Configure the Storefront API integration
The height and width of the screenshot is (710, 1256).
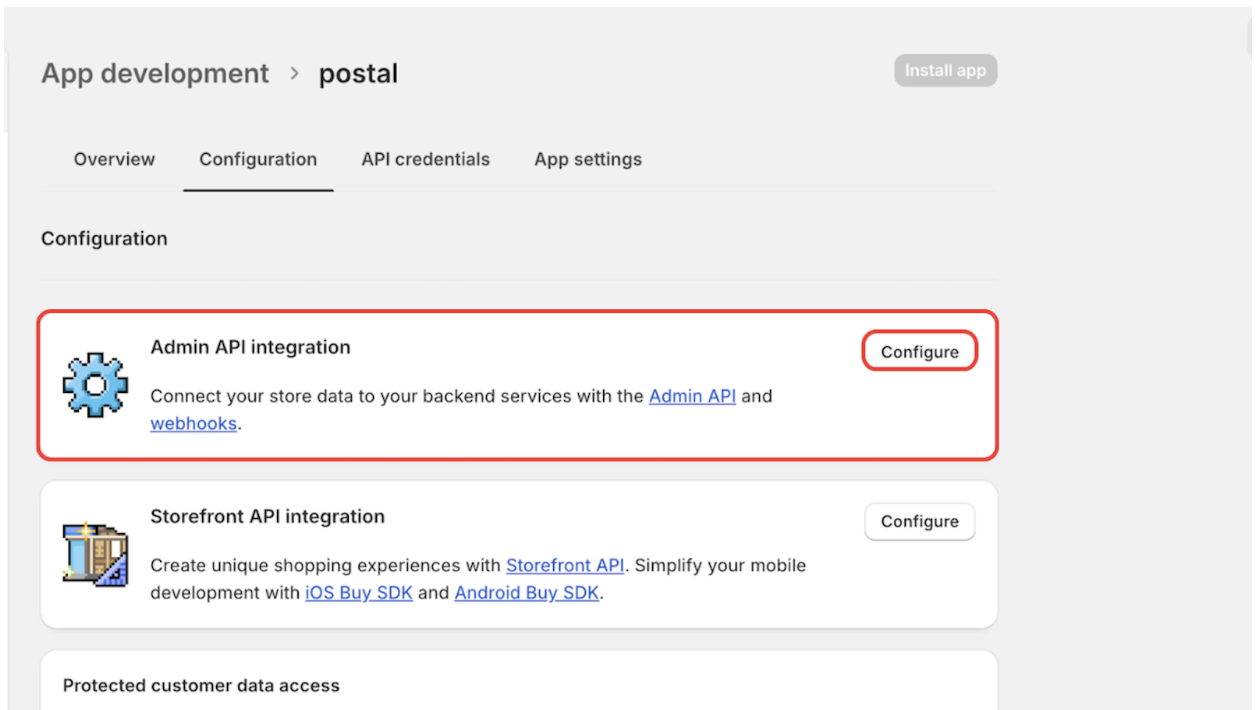click(x=919, y=521)
